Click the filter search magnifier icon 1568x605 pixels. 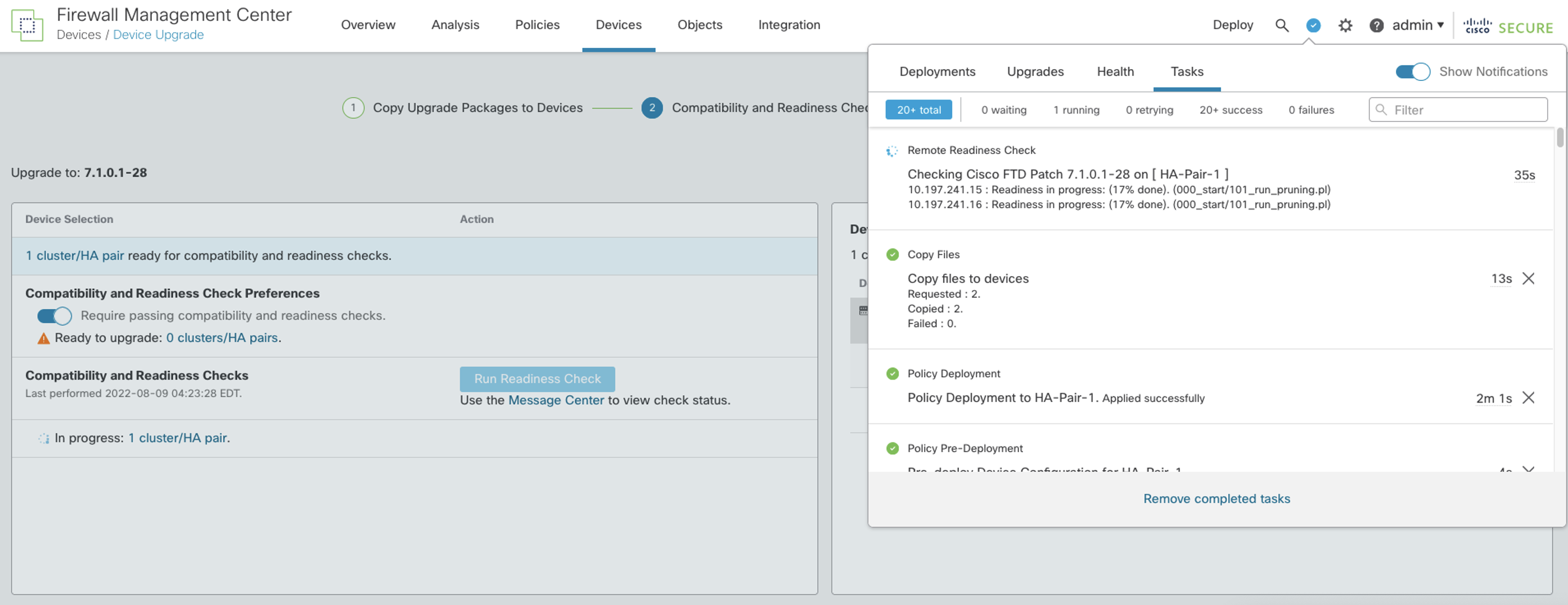1381,110
